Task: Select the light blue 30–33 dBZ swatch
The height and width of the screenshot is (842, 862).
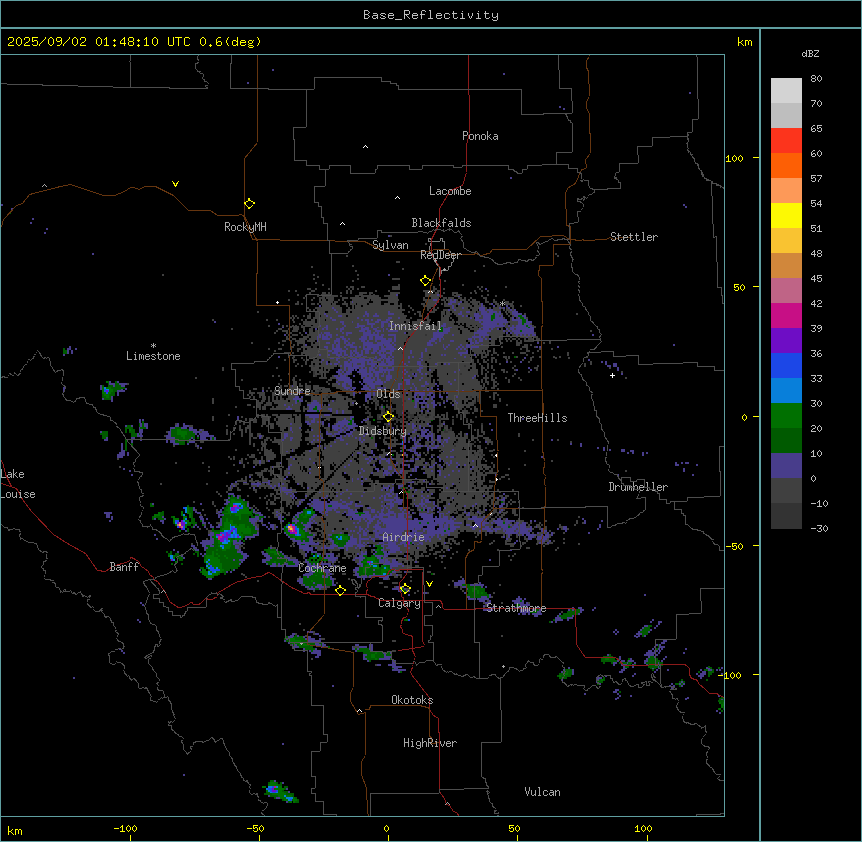Action: pos(786,390)
